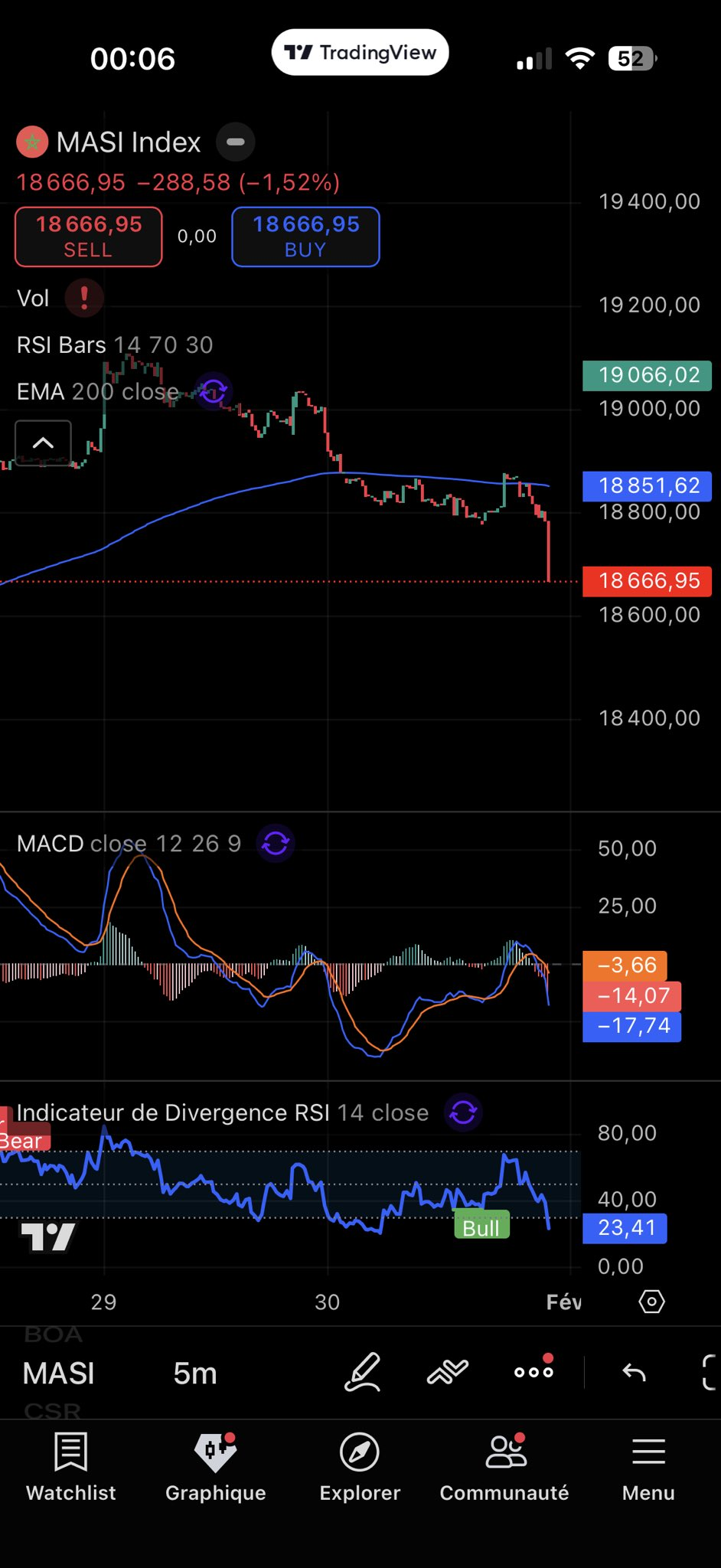This screenshot has width=721, height=1568.
Task: Tap the minus button beside MASI Index
Action: pyautogui.click(x=236, y=142)
